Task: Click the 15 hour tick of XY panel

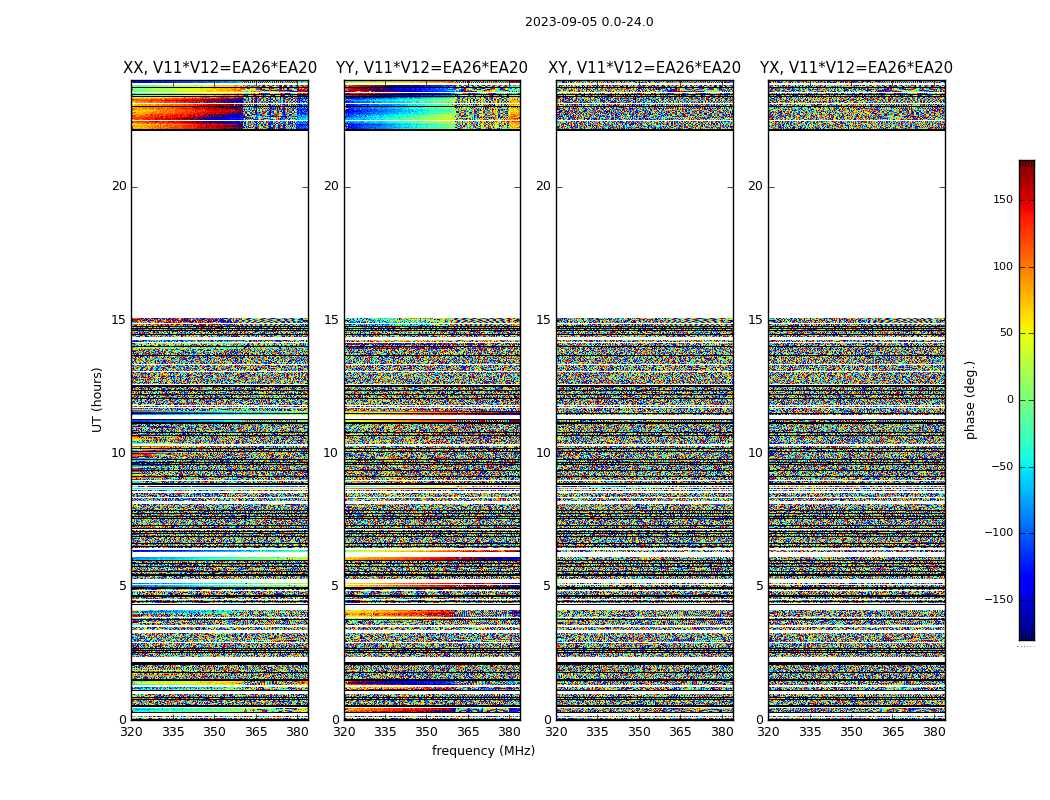Action: point(544,320)
